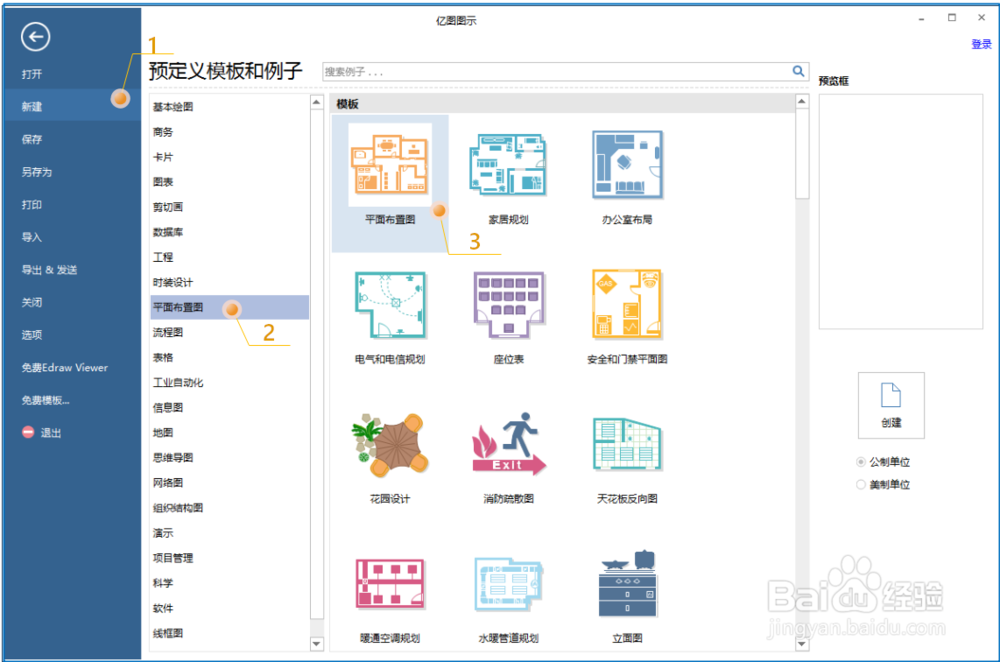Select the 时装设计 category
The width and height of the screenshot is (1000, 662).
[x=173, y=282]
